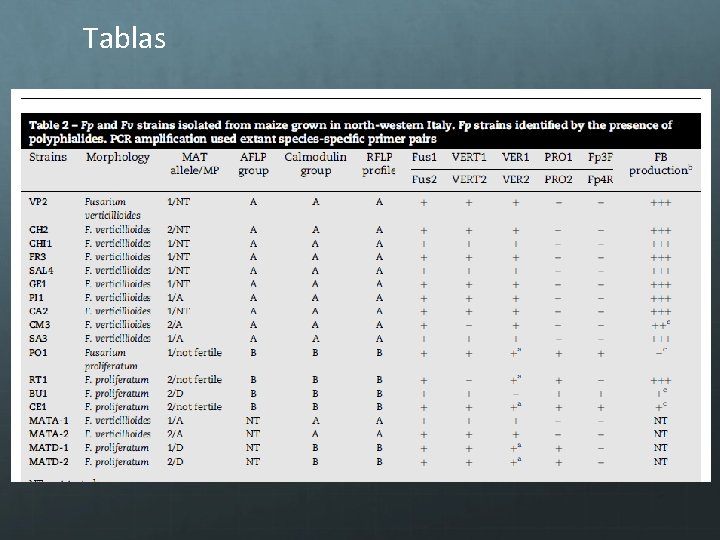Select the 'Morphology' column header

[118, 158]
